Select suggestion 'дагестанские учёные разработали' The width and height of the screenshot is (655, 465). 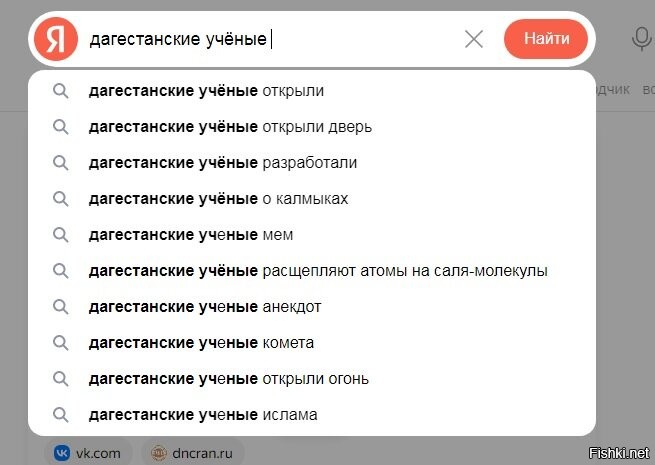point(222,163)
